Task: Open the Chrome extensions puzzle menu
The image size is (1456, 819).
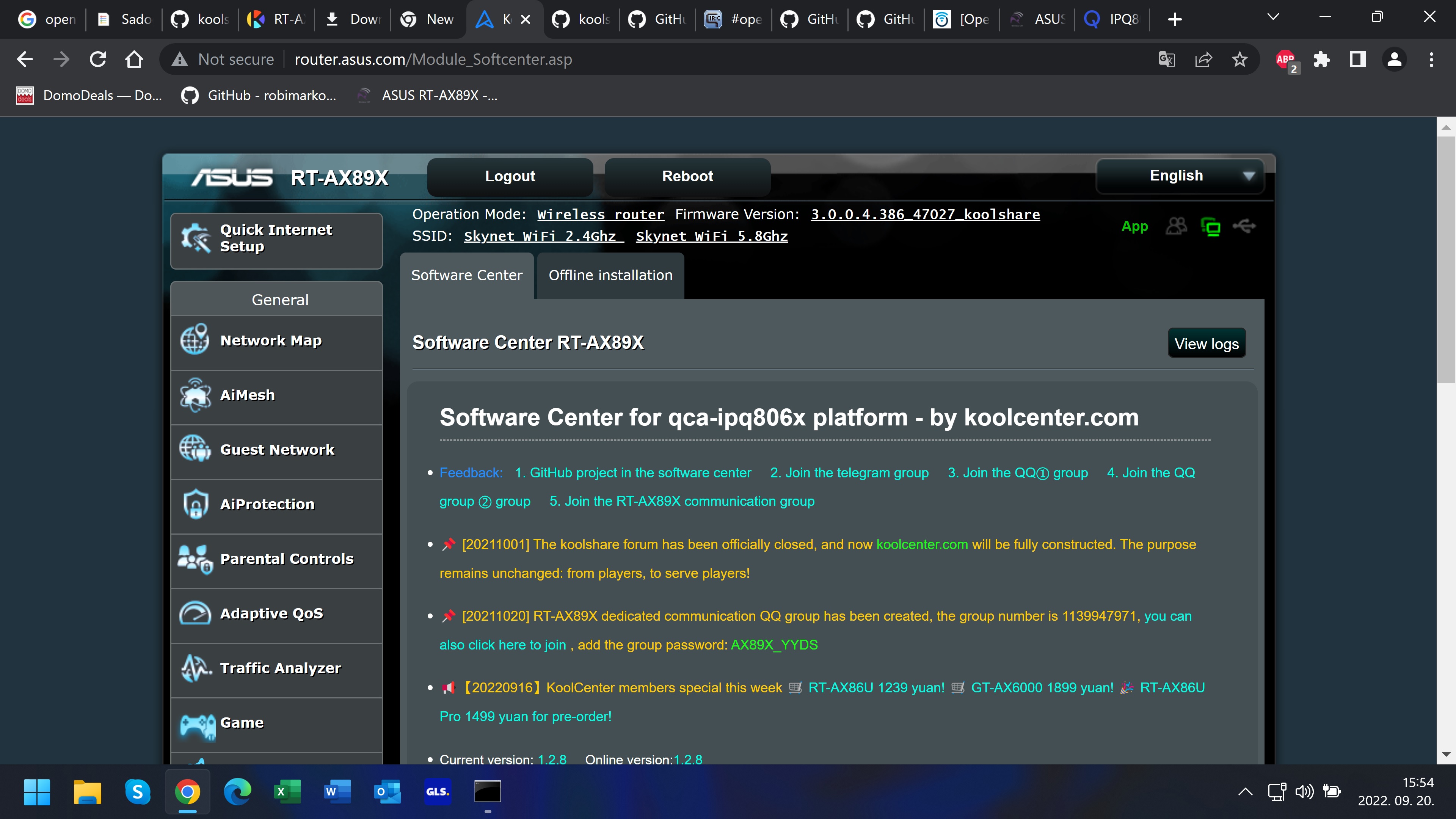Action: click(1321, 60)
